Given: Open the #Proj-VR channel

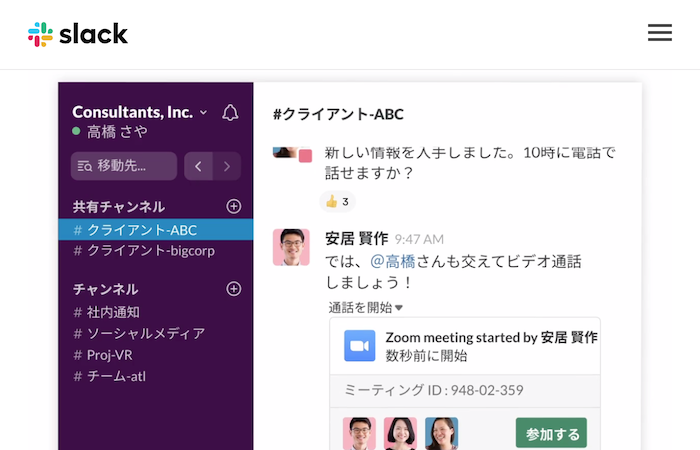Looking at the screenshot, I should (156, 355).
